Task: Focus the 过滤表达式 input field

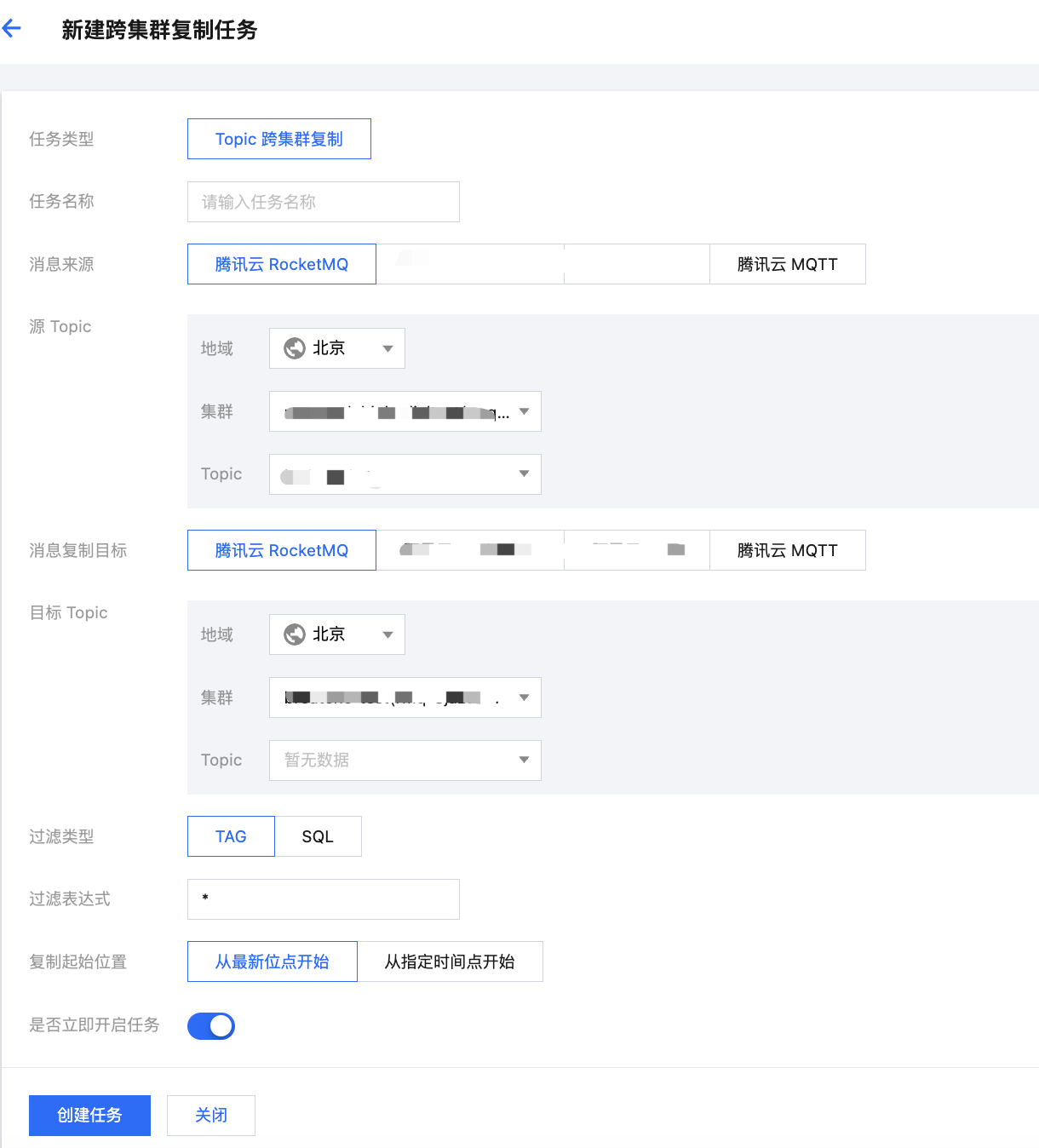Action: (324, 899)
